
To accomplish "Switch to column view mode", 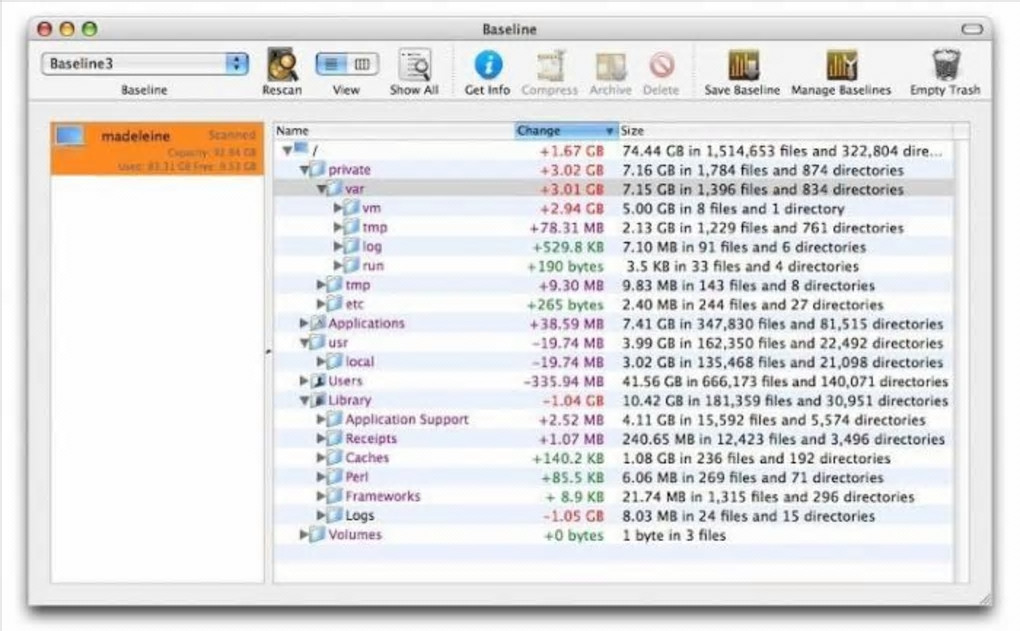I will pyautogui.click(x=362, y=64).
